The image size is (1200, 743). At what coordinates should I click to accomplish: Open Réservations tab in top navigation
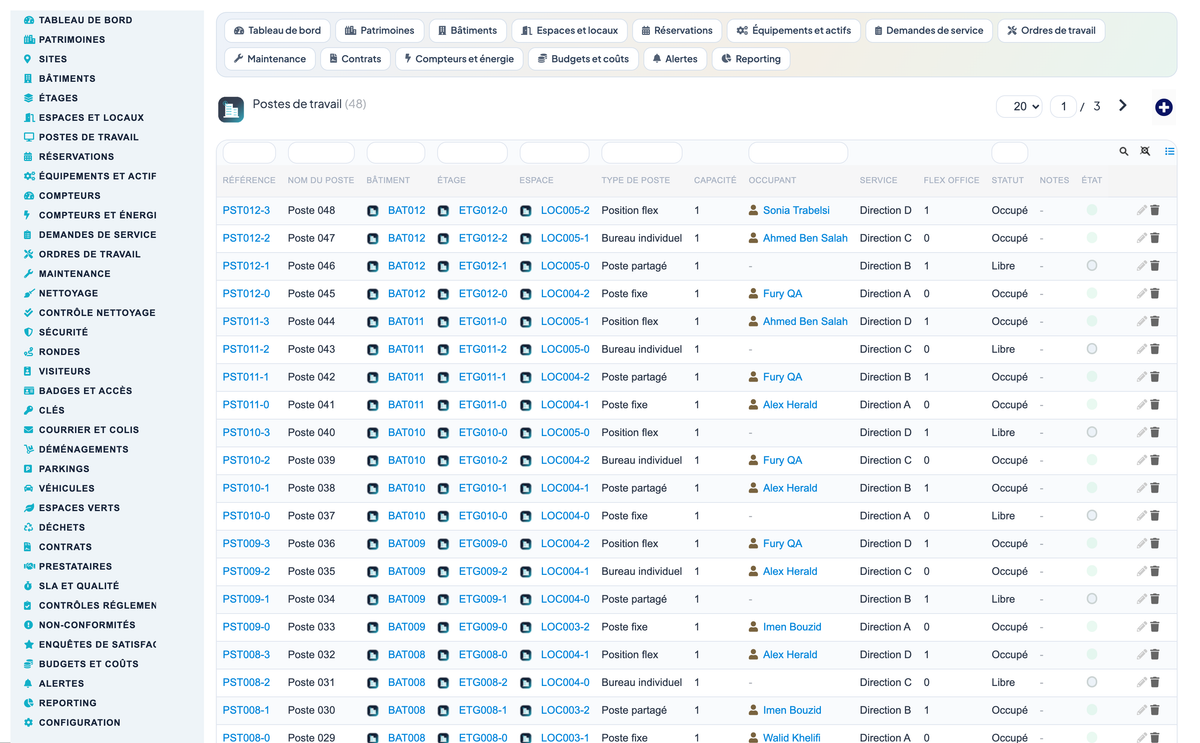point(677,31)
